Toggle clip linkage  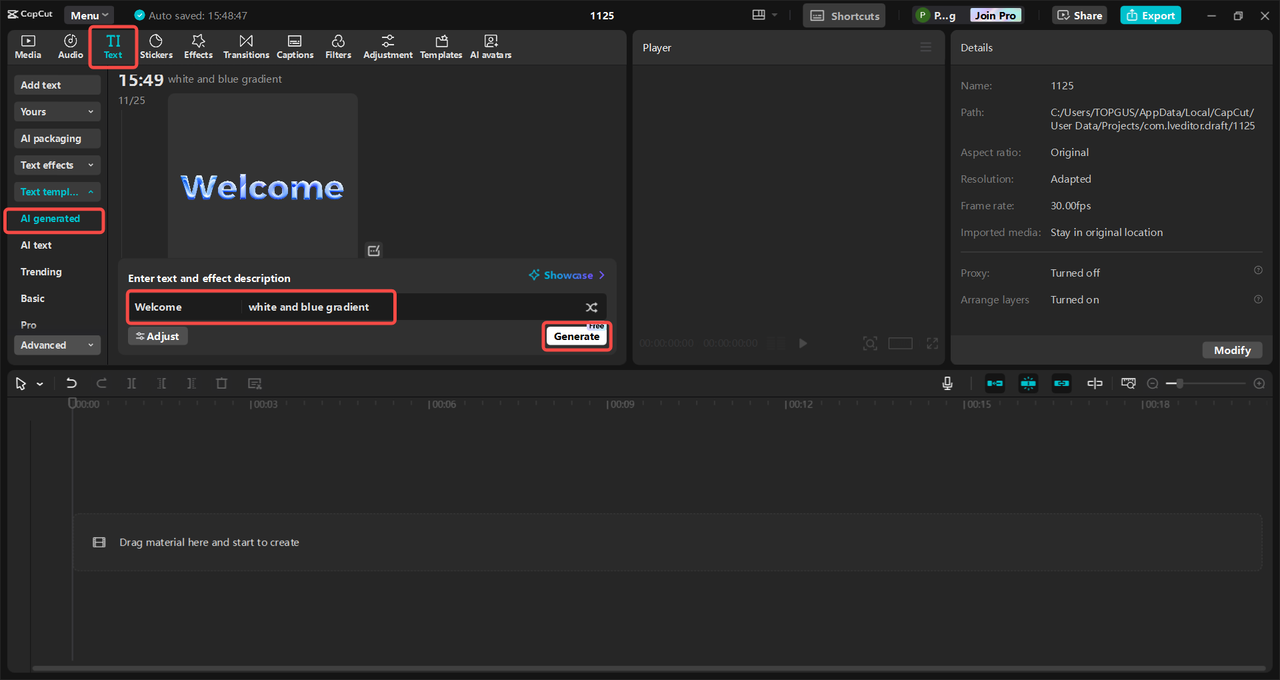[1061, 383]
